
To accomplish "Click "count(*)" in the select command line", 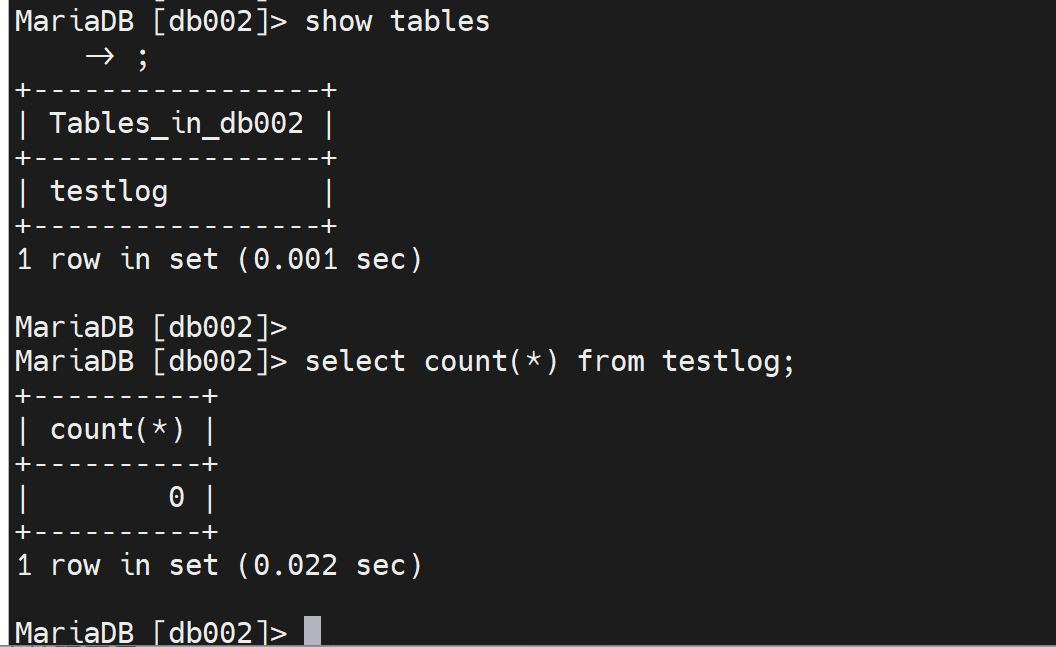I will 491,361.
